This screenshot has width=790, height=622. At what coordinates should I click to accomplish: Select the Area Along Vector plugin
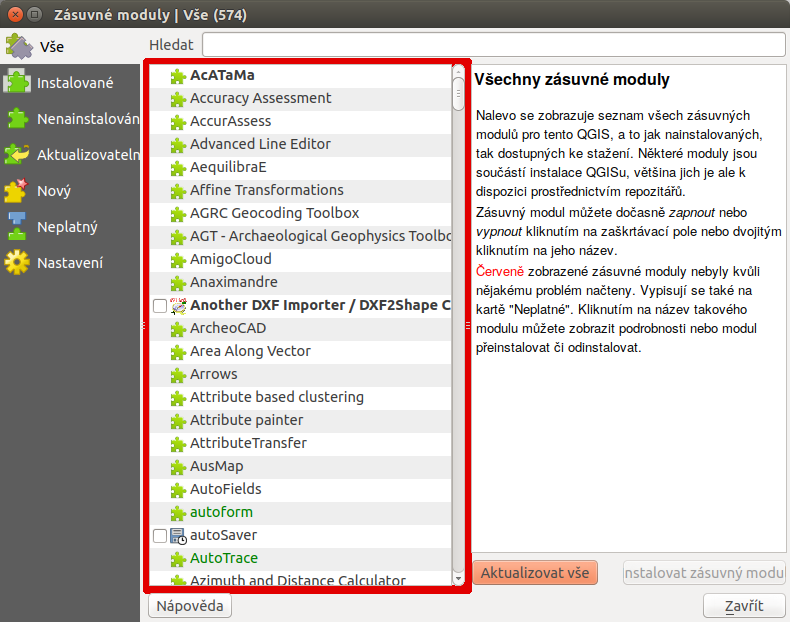(300, 351)
